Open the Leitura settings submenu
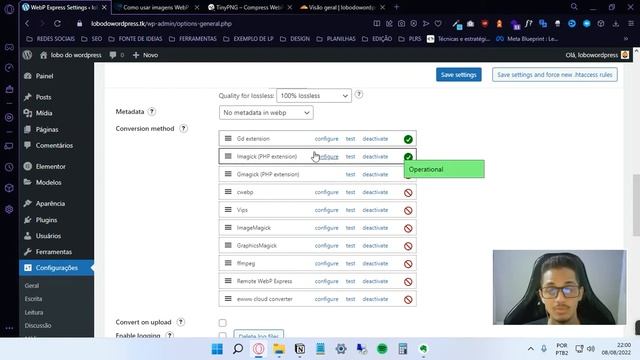640x360 pixels. coord(33,312)
